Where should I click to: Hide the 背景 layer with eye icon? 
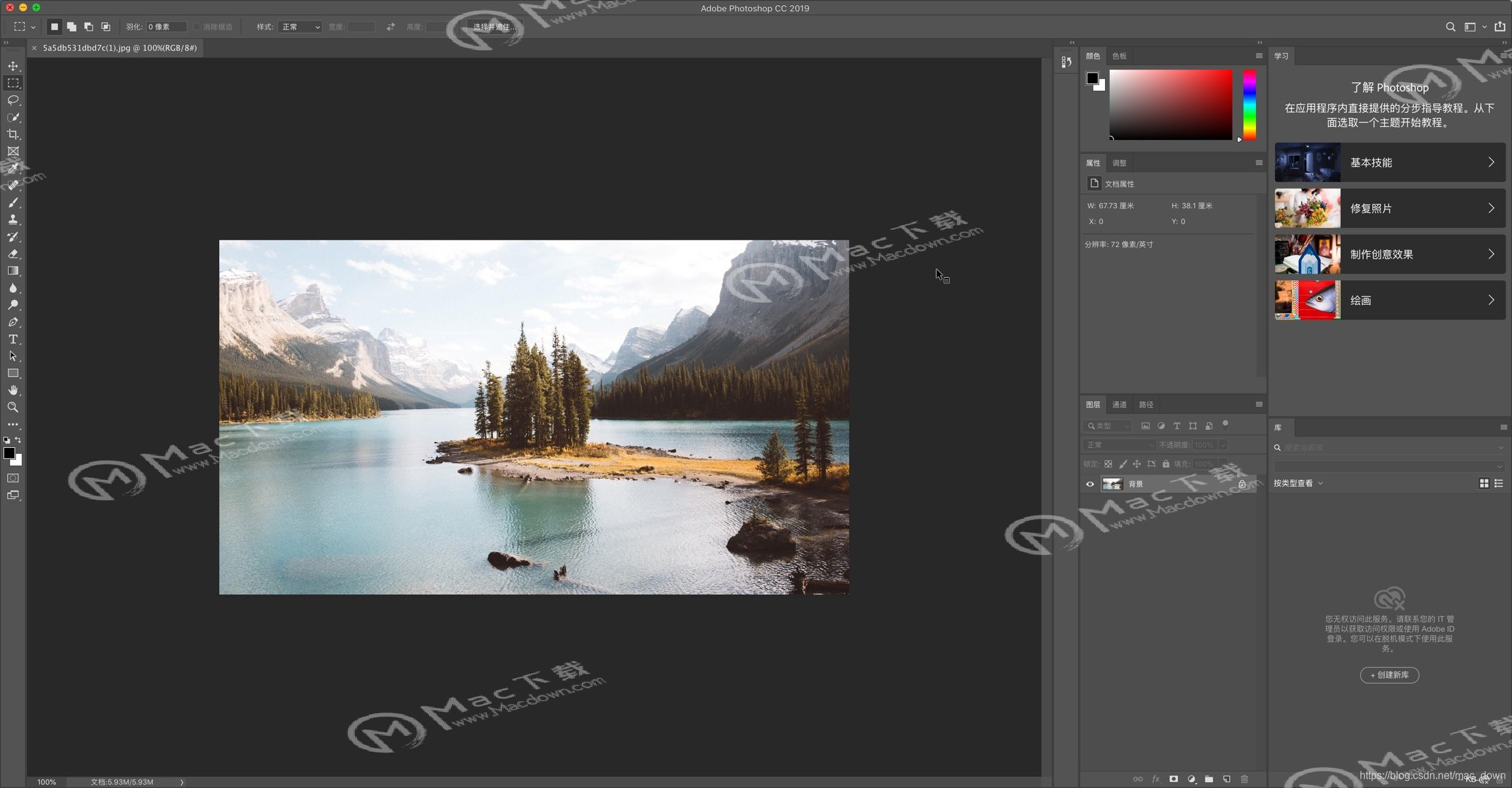[1090, 484]
